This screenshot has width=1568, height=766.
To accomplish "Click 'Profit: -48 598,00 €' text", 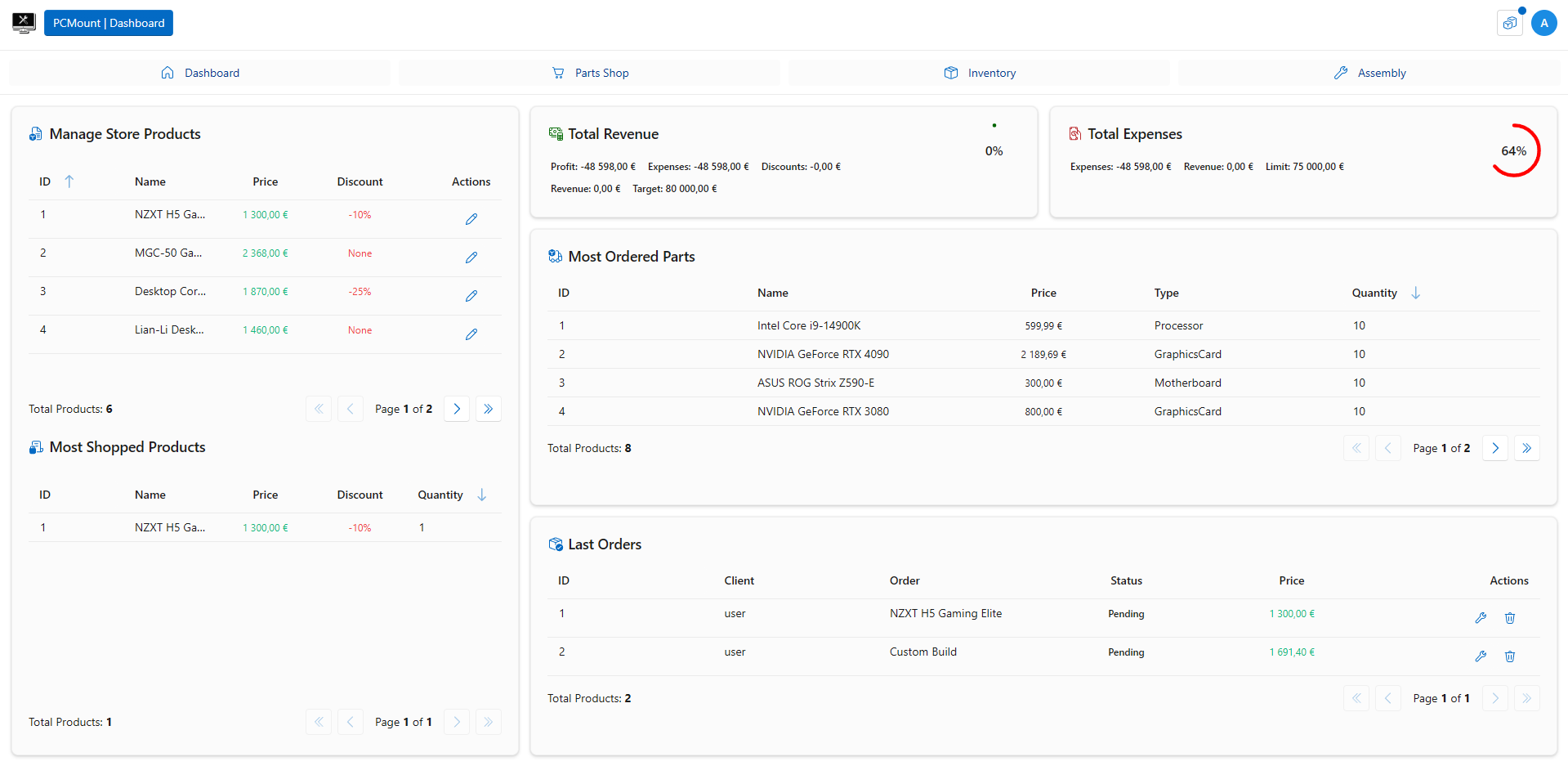I will coord(593,166).
